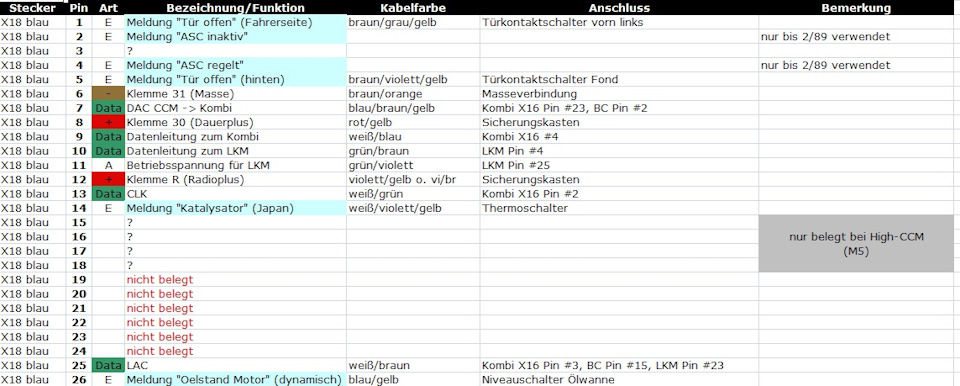Click the "braun/grau/gelb" cable color cell
Viewport: 960px width, 386px height.
(413, 23)
